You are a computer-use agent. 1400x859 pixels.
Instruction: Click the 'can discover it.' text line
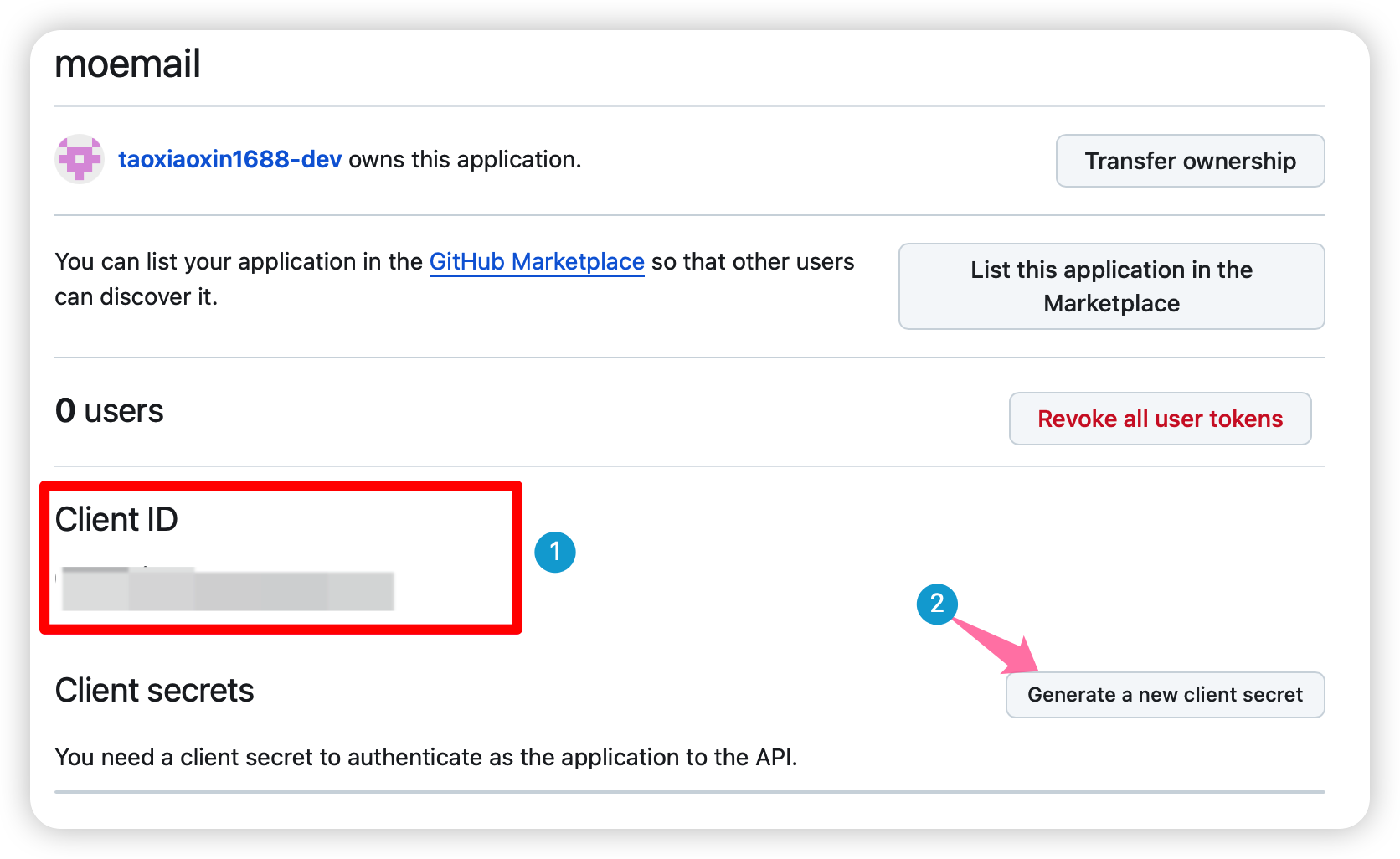[x=136, y=297]
